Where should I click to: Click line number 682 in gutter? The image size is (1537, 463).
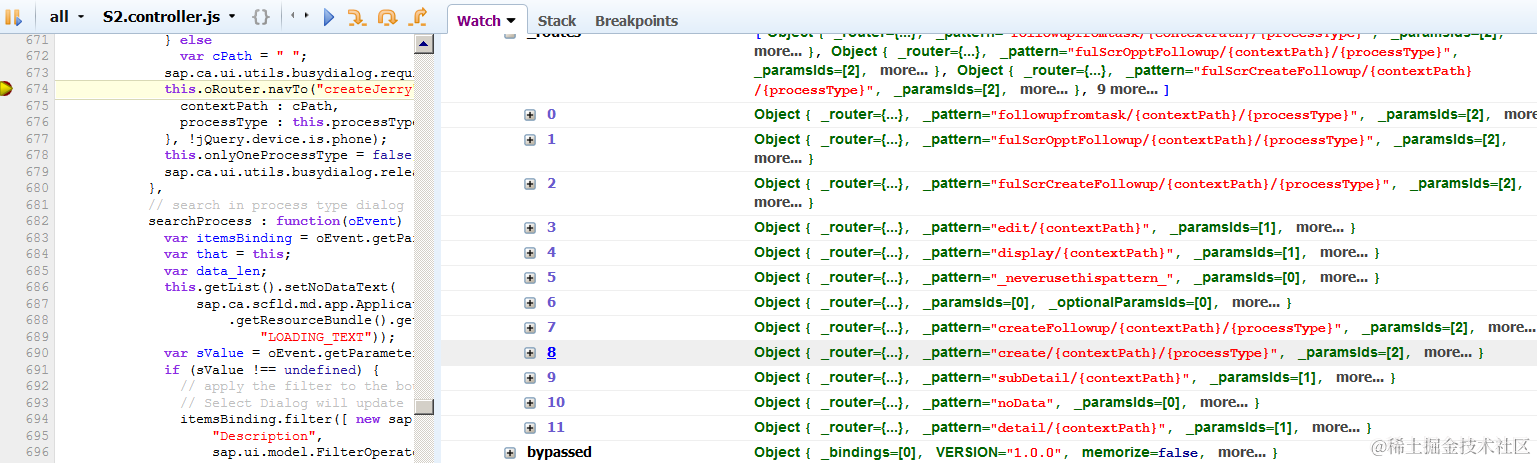point(37,221)
